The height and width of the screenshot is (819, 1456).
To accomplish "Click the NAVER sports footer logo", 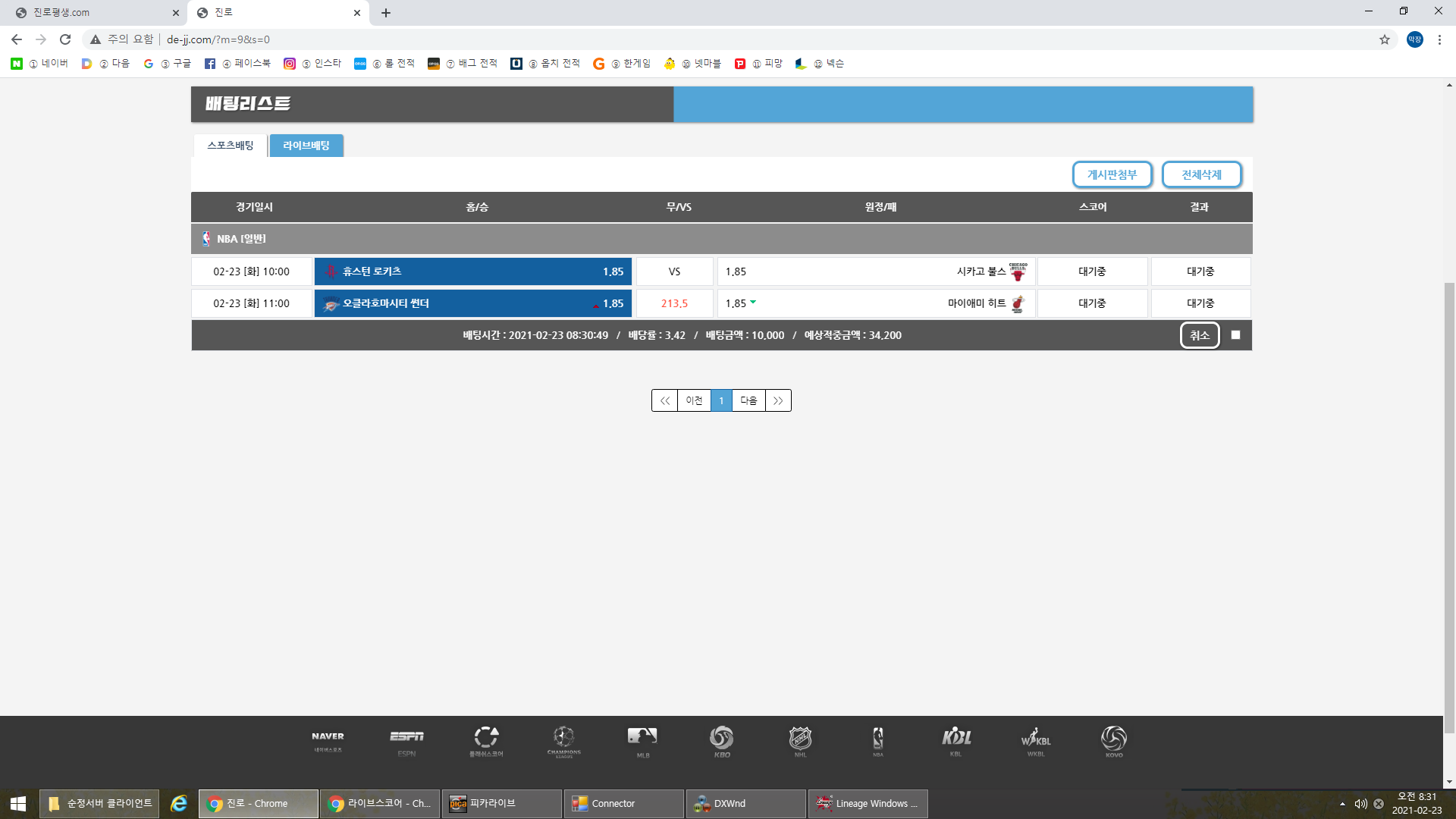I will 328,741.
